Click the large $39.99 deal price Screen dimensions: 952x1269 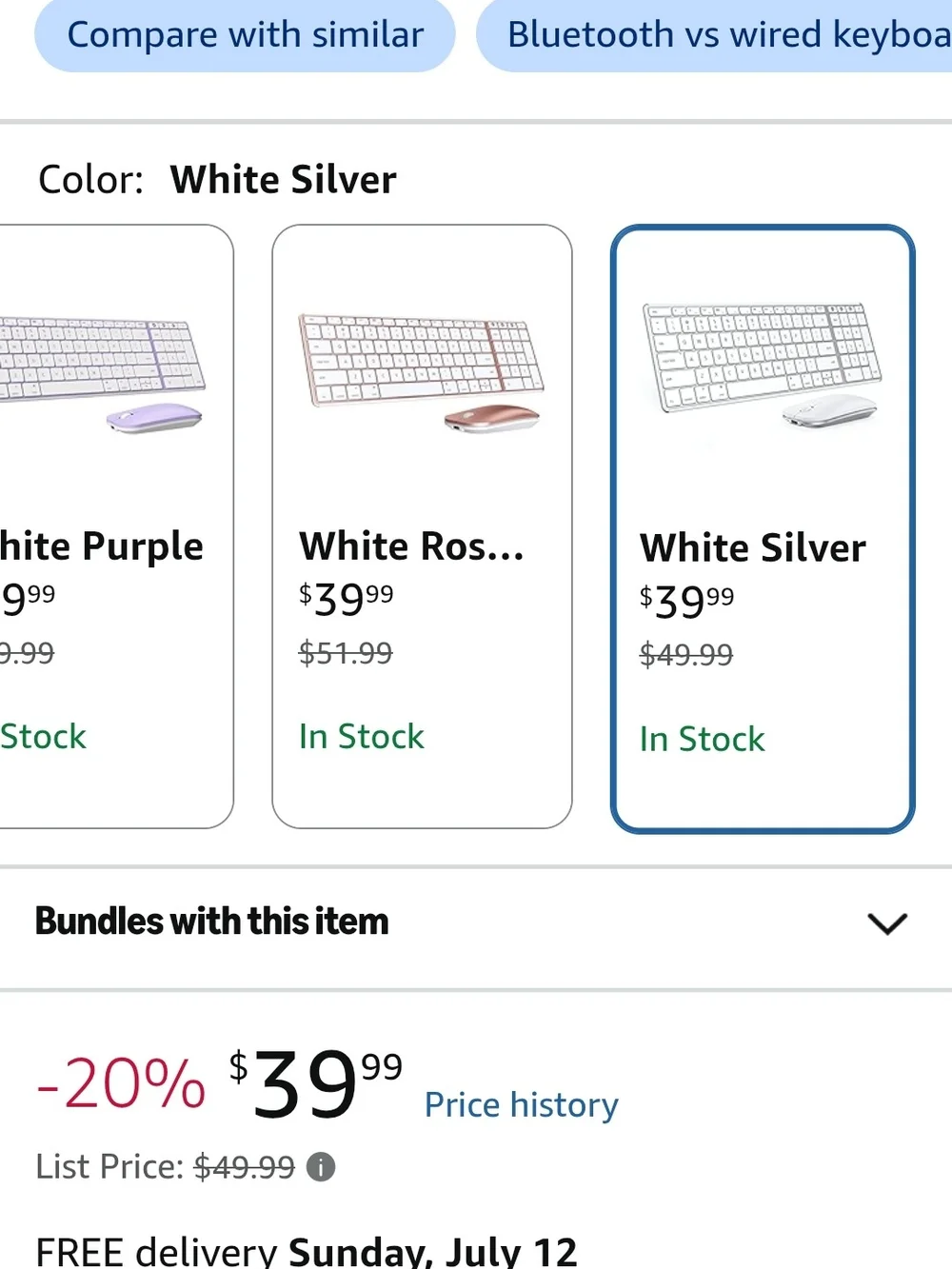(315, 1083)
